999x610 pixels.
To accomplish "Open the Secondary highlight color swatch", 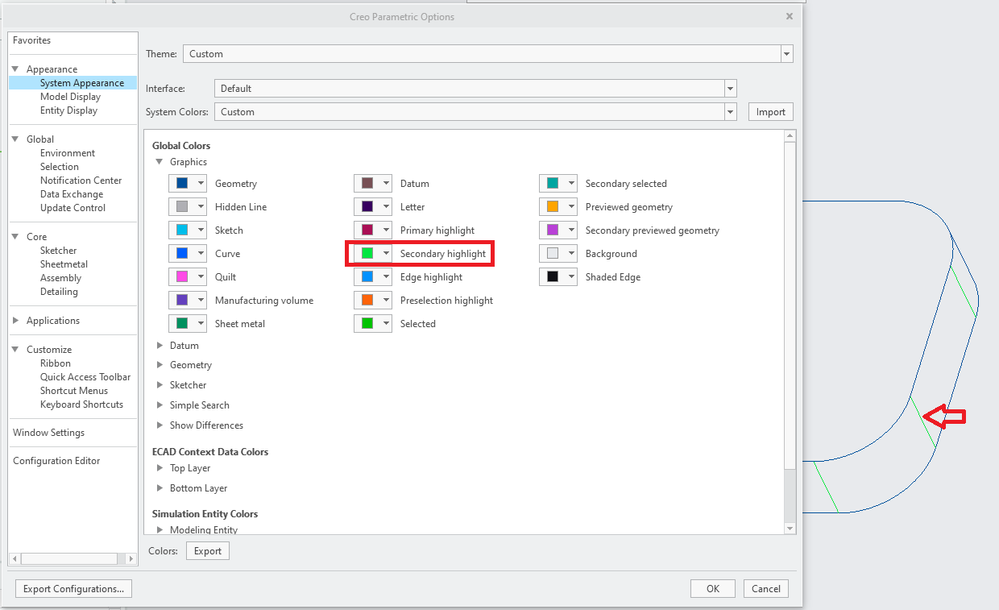I will [x=373, y=254].
